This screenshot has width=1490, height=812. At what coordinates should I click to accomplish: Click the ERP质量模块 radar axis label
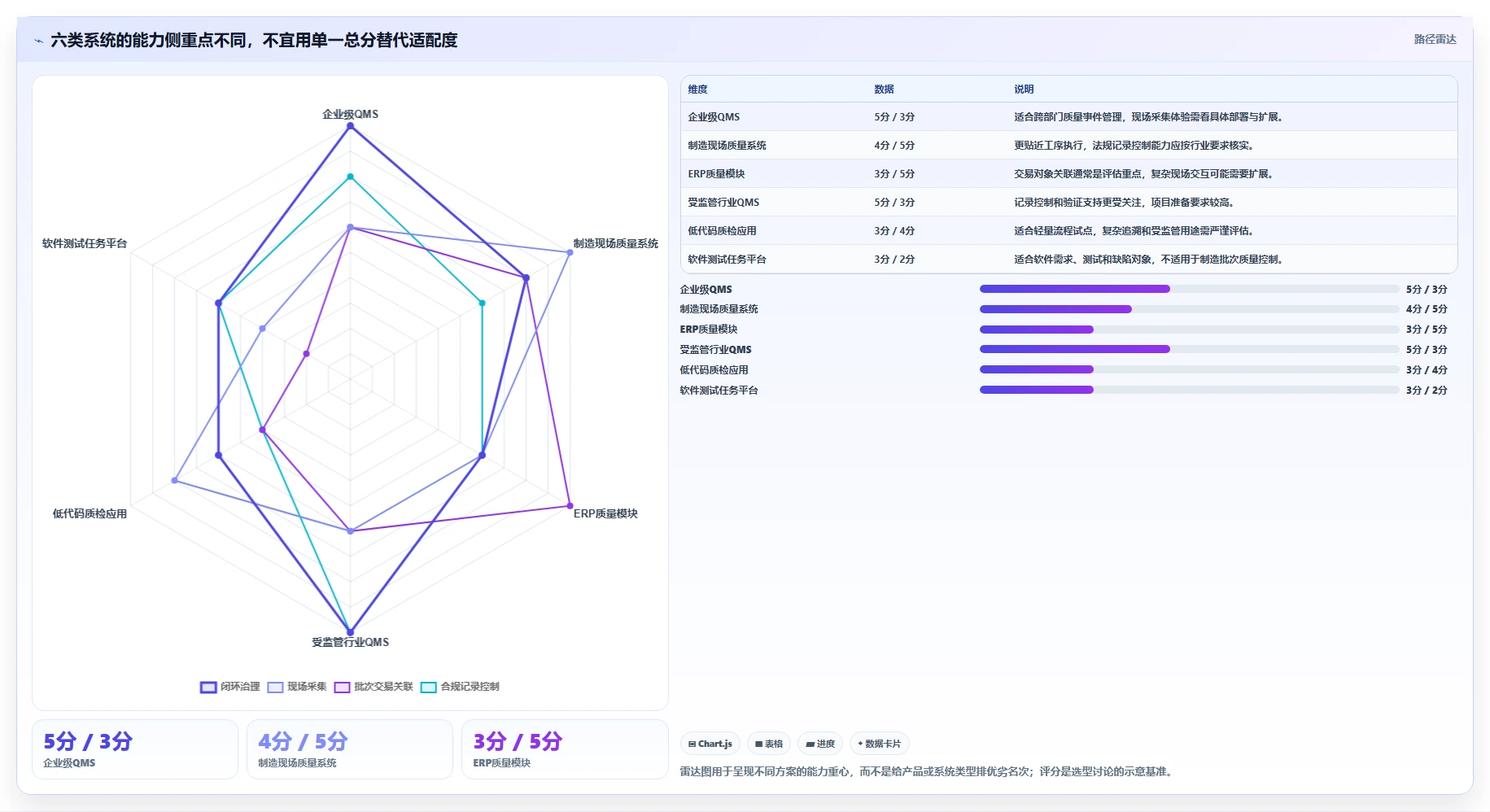point(605,513)
